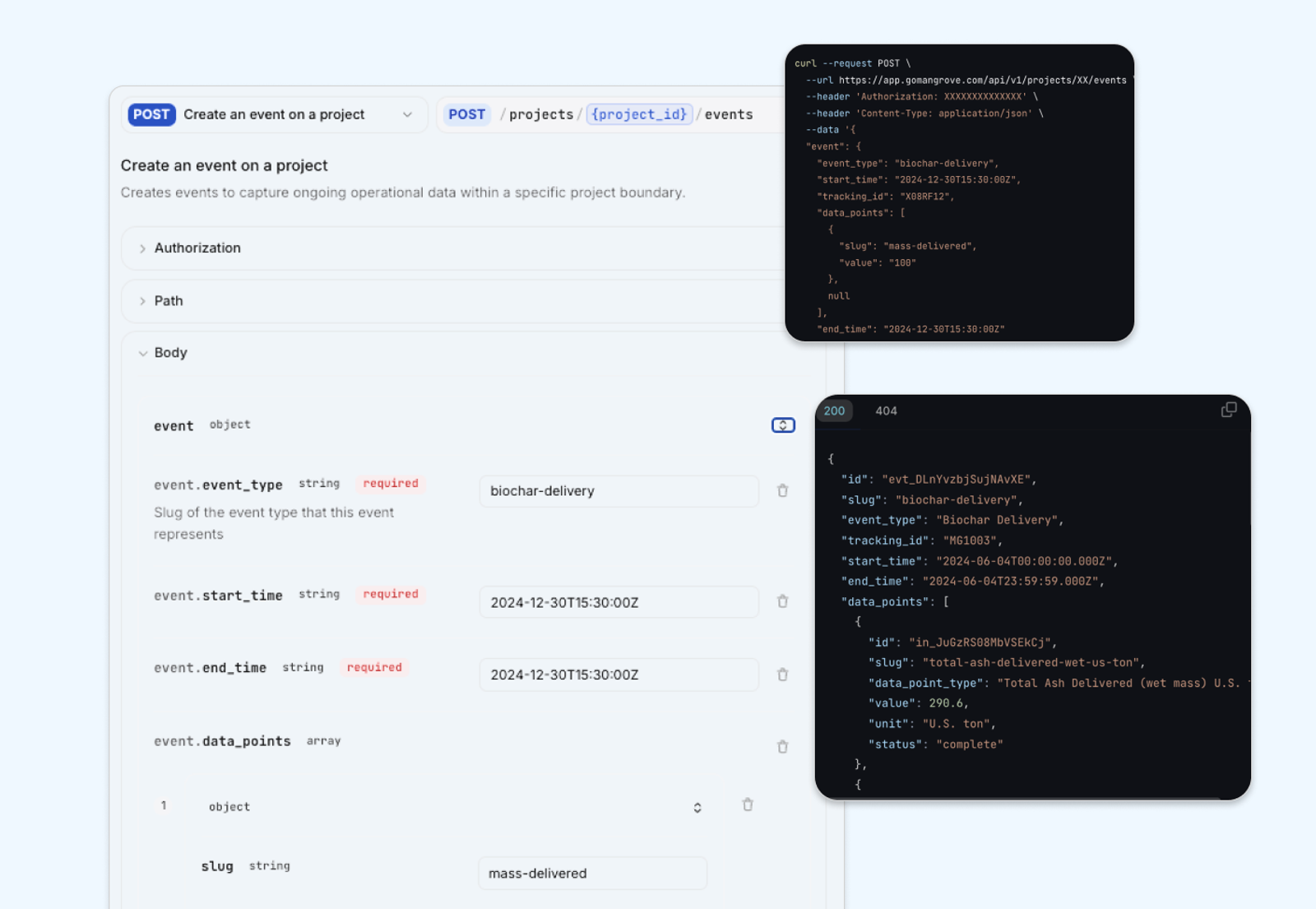Click the "status": "complete" response line

[x=936, y=744]
